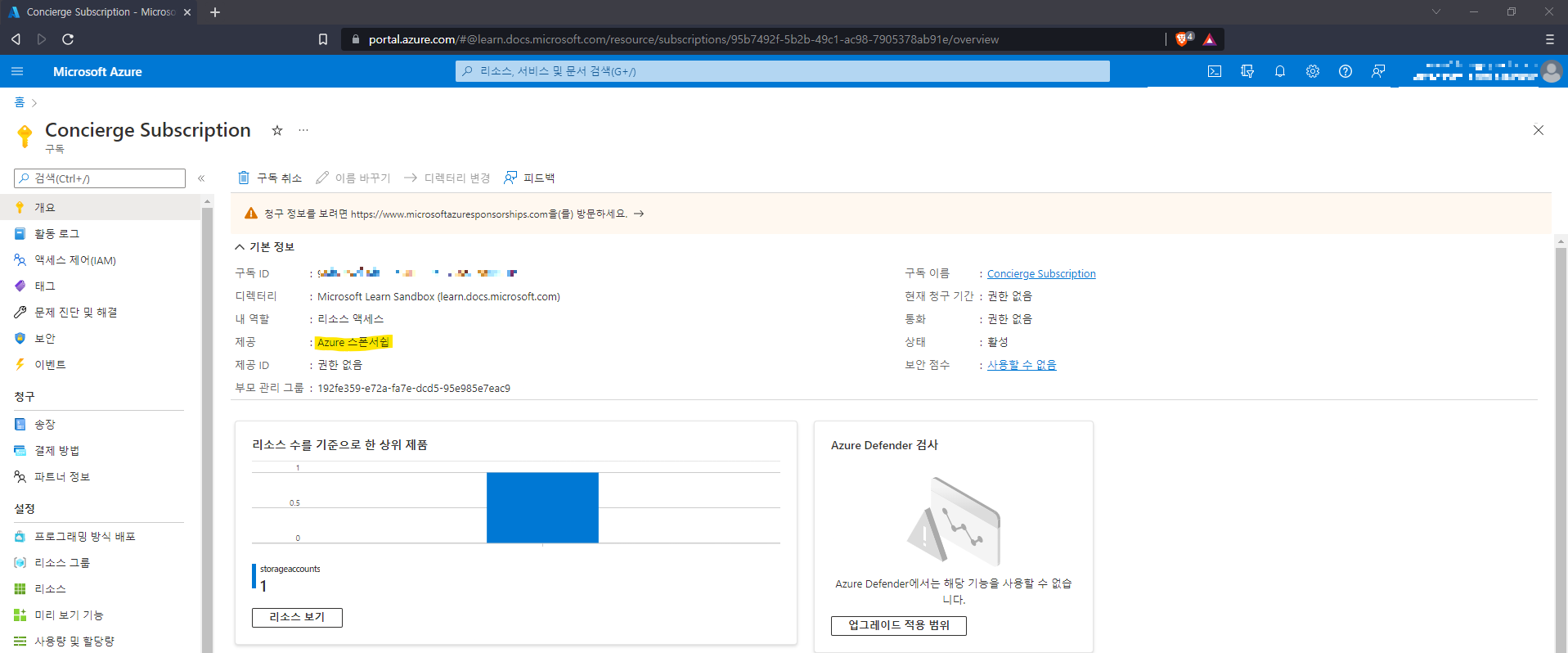Click the 리소스 보기 button

297,617
